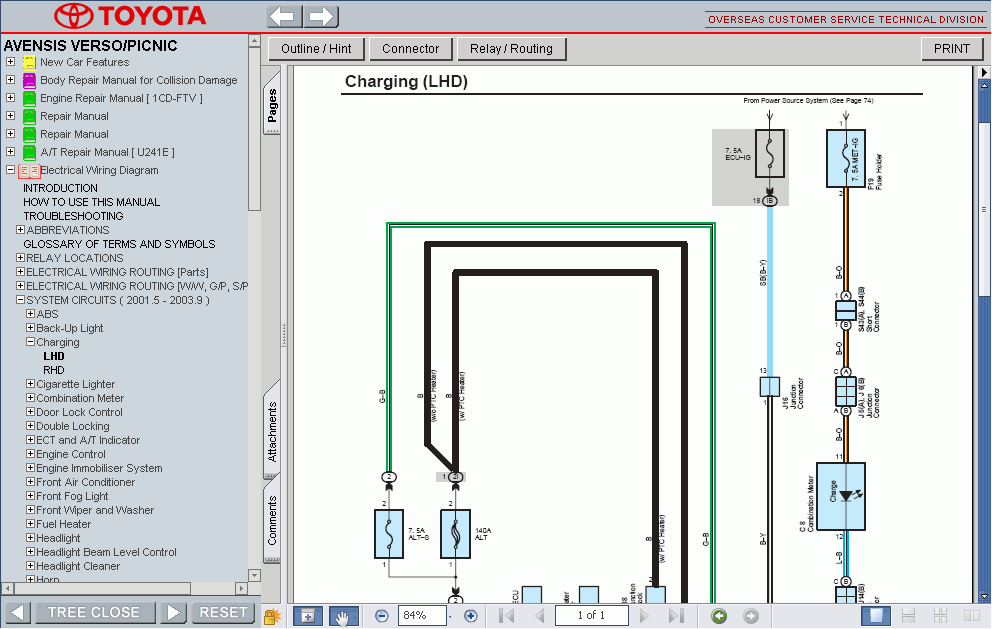
Task: Open the zoom level dropdown arrow
Action: click(x=450, y=616)
